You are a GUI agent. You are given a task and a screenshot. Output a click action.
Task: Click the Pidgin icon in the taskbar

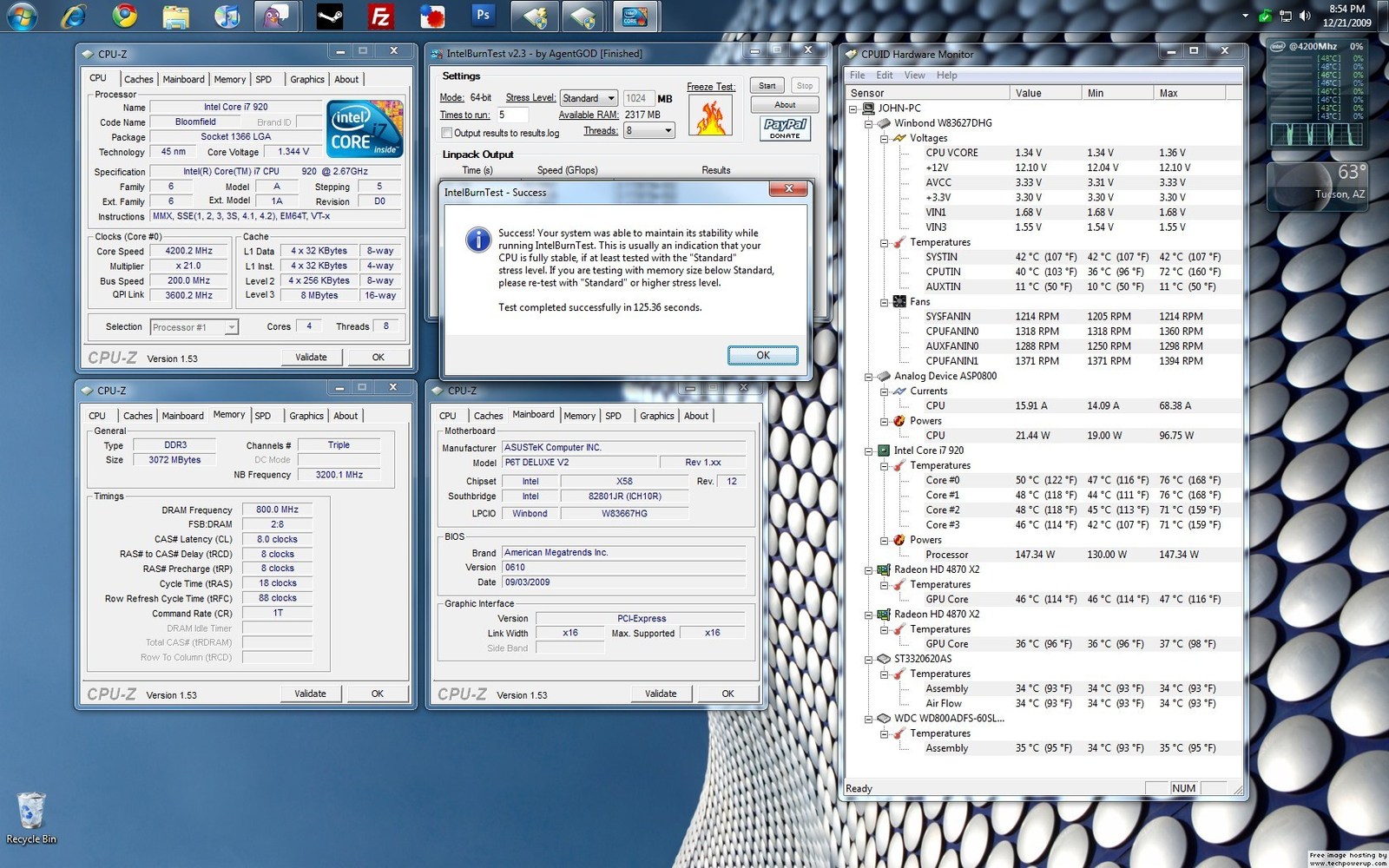(x=277, y=16)
